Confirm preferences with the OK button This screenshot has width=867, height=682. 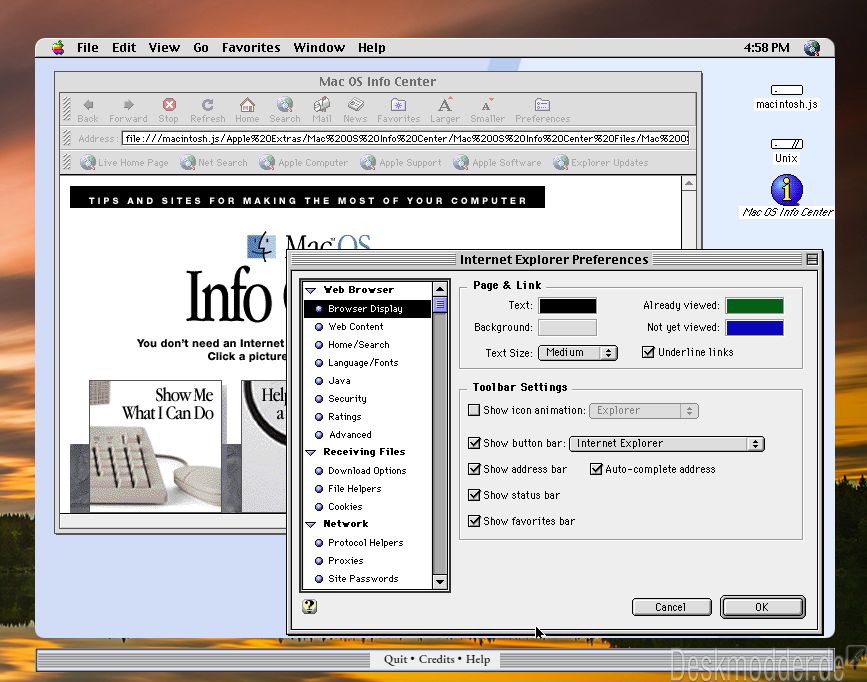click(762, 607)
